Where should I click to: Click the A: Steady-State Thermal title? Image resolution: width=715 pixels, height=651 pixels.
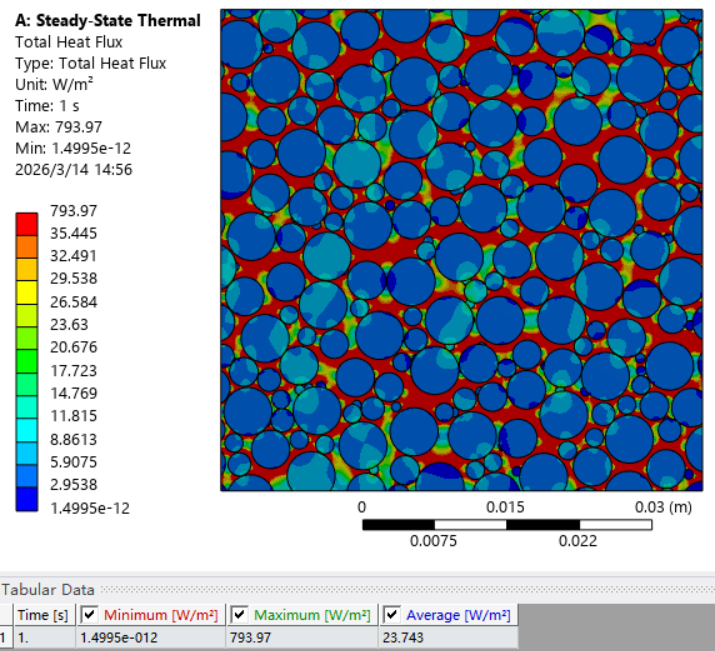pyautogui.click(x=108, y=21)
